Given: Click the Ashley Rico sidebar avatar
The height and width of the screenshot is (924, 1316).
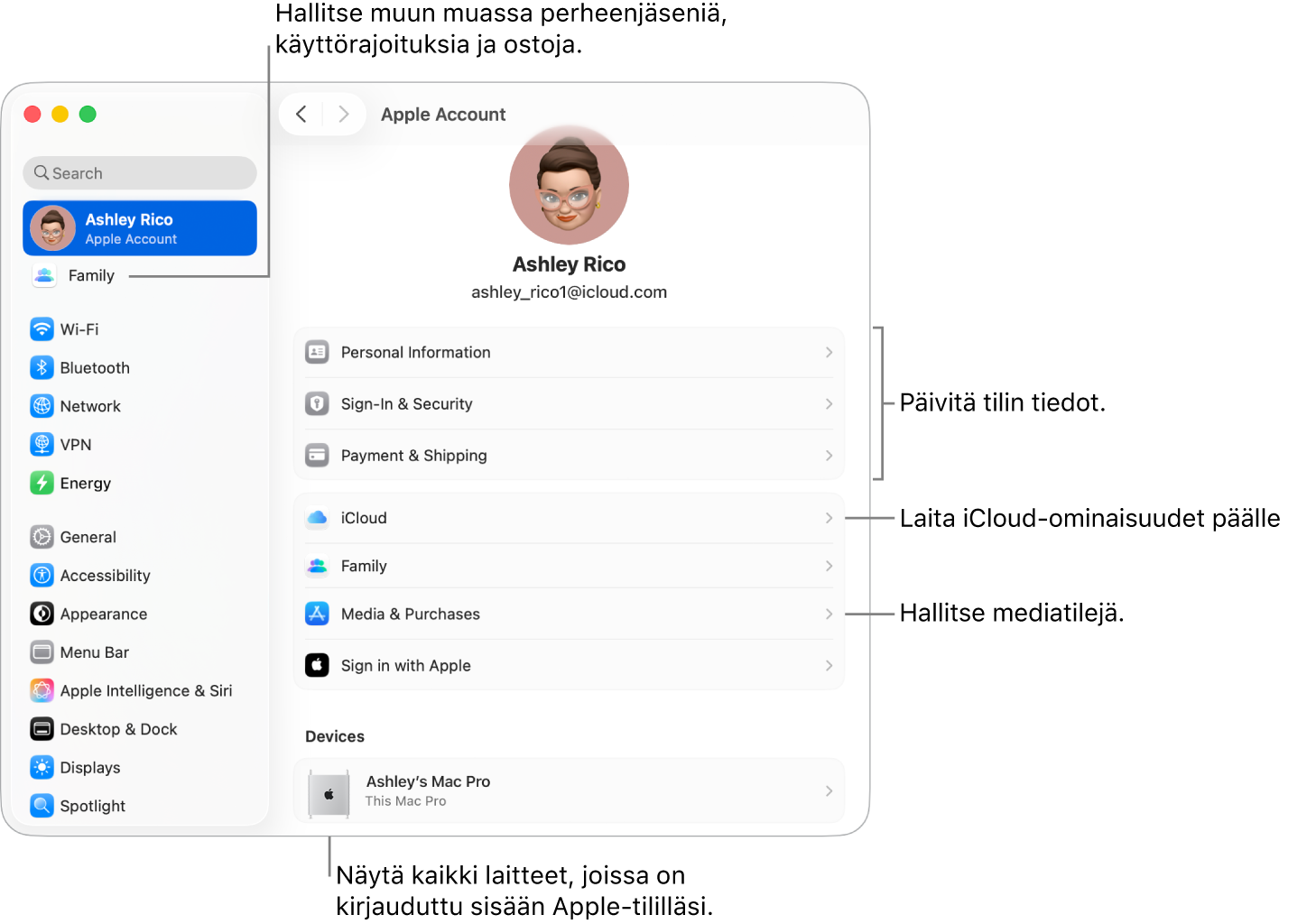Looking at the screenshot, I should [53, 228].
